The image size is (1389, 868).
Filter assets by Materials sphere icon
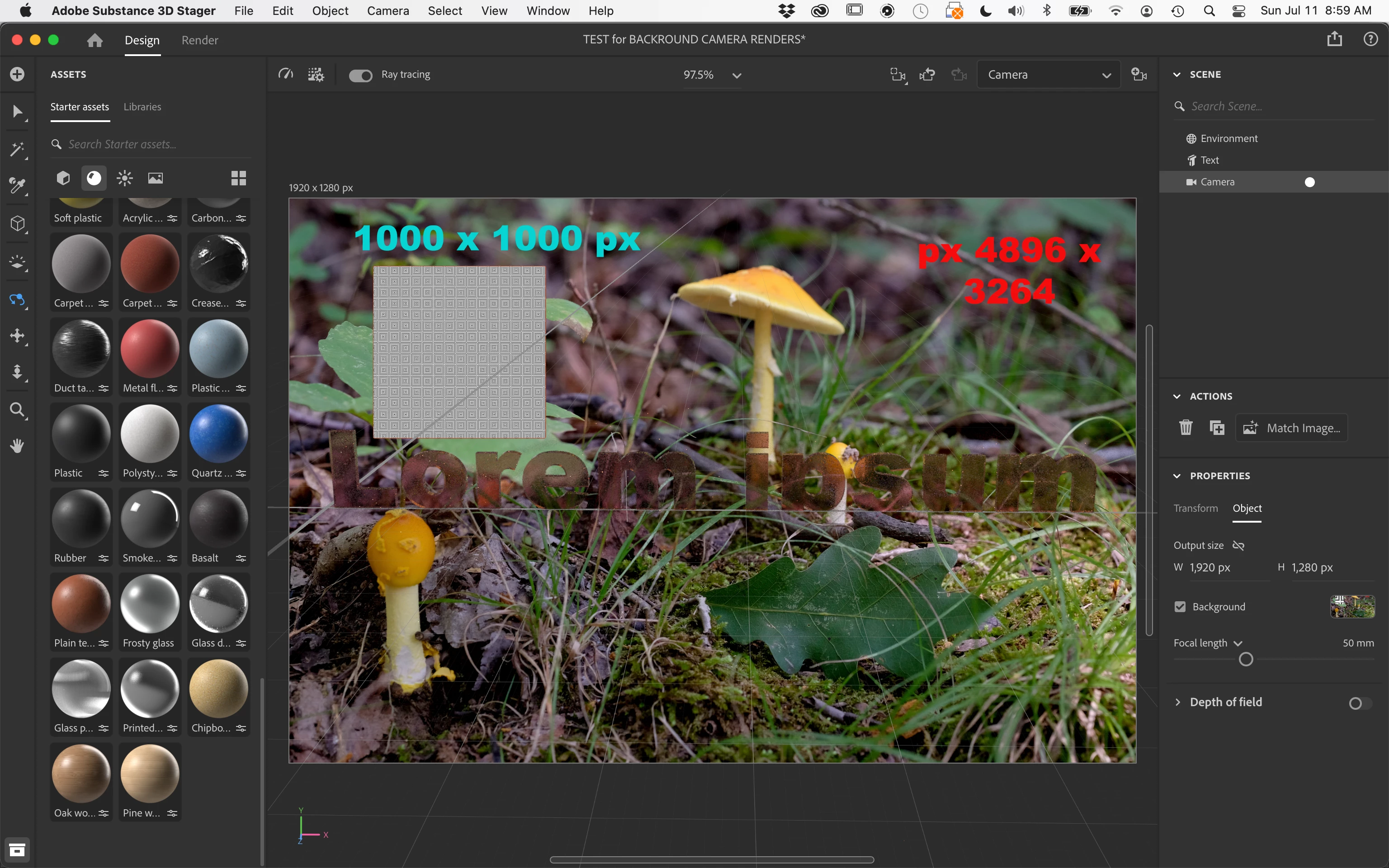[94, 178]
